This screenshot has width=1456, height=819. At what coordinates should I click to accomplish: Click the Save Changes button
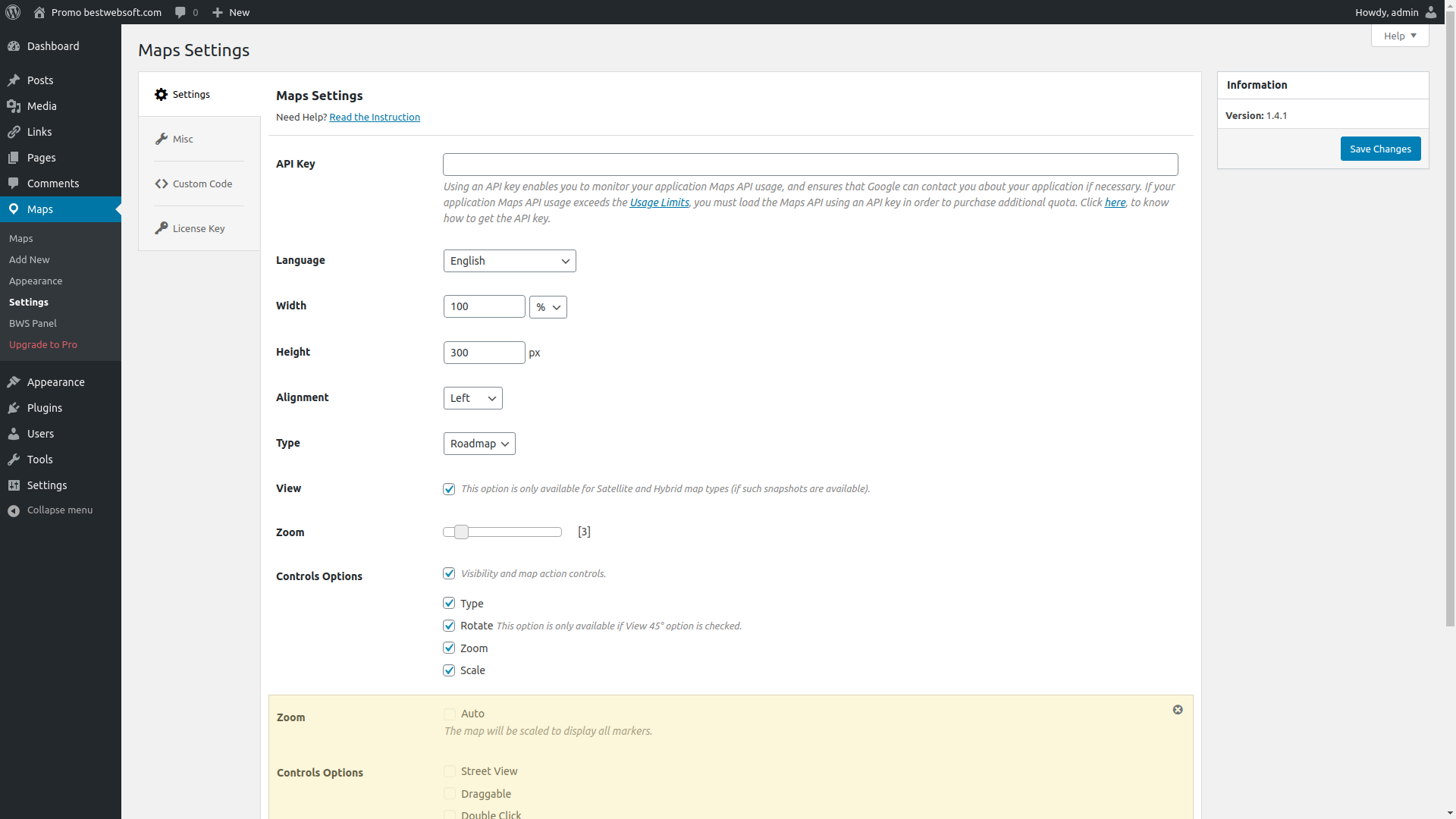pos(1380,149)
